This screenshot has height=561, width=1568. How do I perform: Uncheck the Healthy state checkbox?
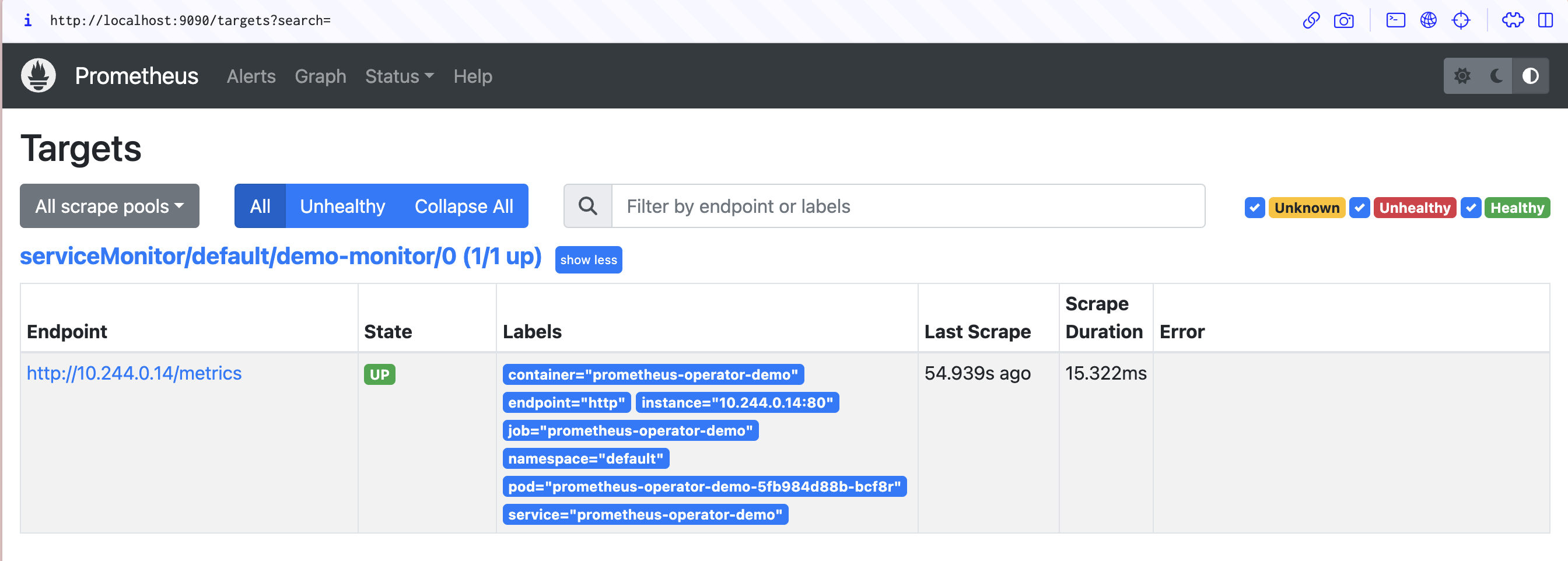(1471, 208)
